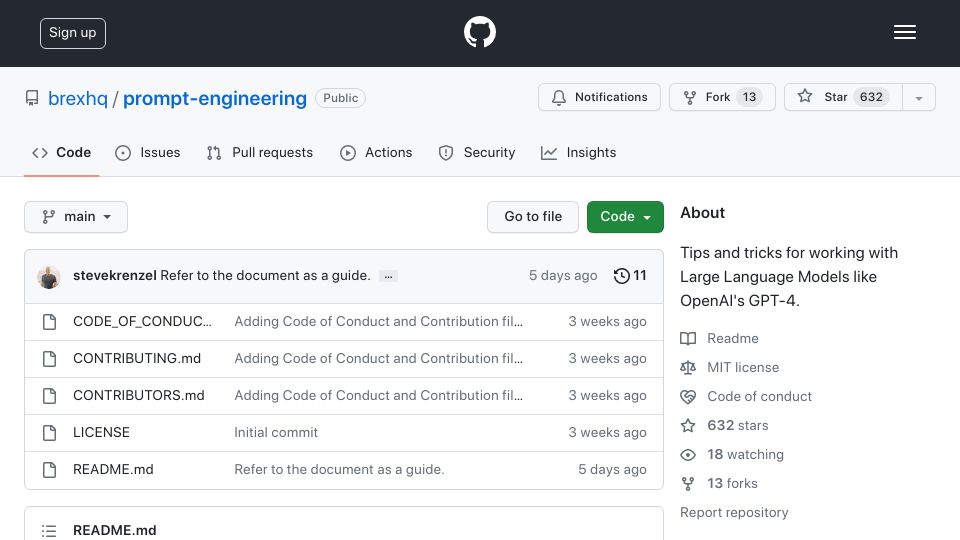The width and height of the screenshot is (960, 540).
Task: Open the Actions tab
Action: pyautogui.click(x=376, y=152)
